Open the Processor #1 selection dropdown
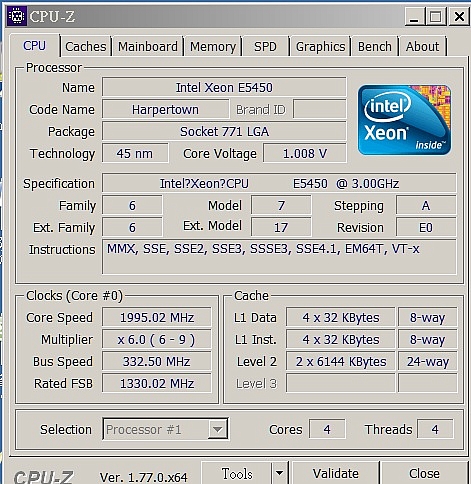The image size is (471, 484). pos(165,429)
